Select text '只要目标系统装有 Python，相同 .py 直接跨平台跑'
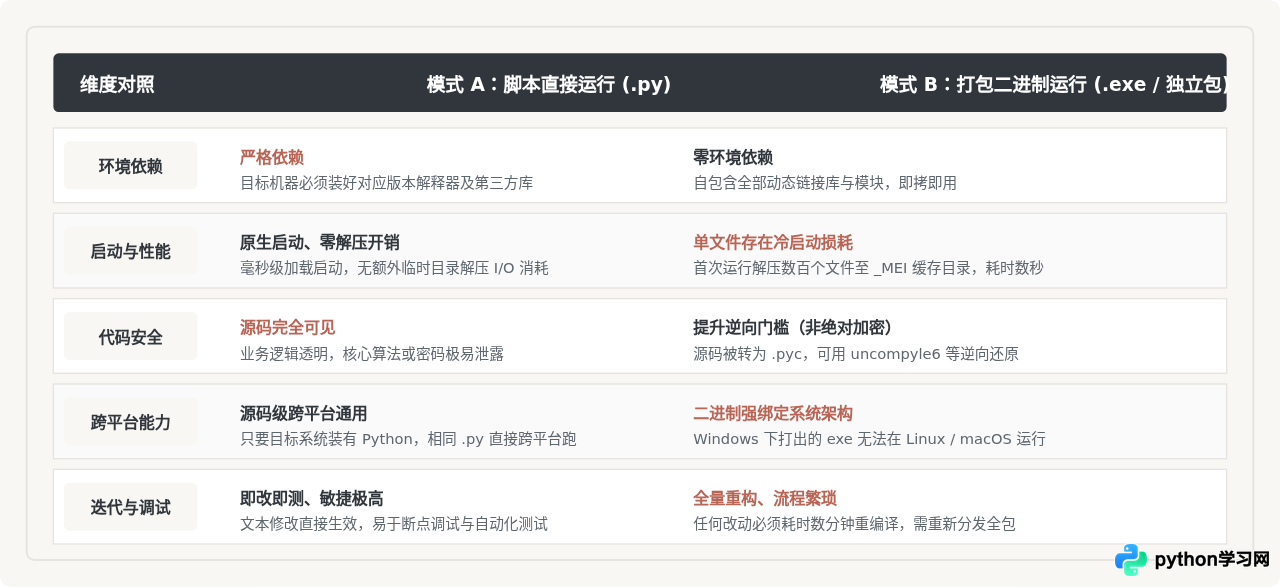1280x587 pixels. click(x=408, y=439)
